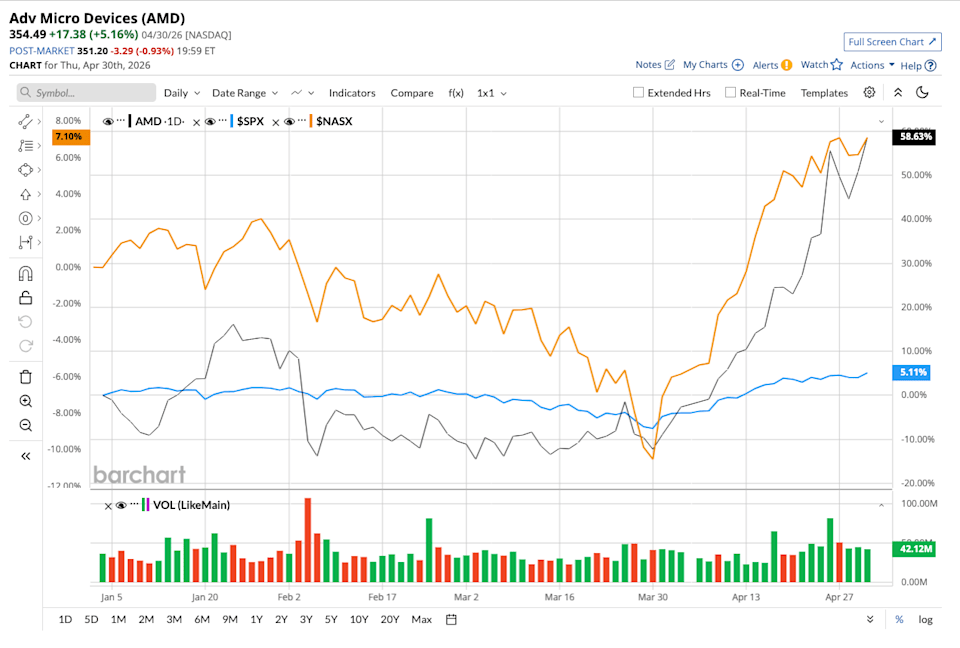Open the Date Range dropdown
This screenshot has height=648, width=960.
point(245,93)
